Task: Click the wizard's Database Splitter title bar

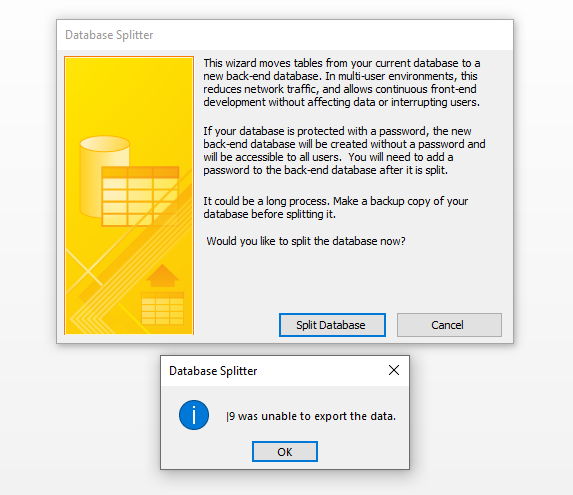Action: 285,35
